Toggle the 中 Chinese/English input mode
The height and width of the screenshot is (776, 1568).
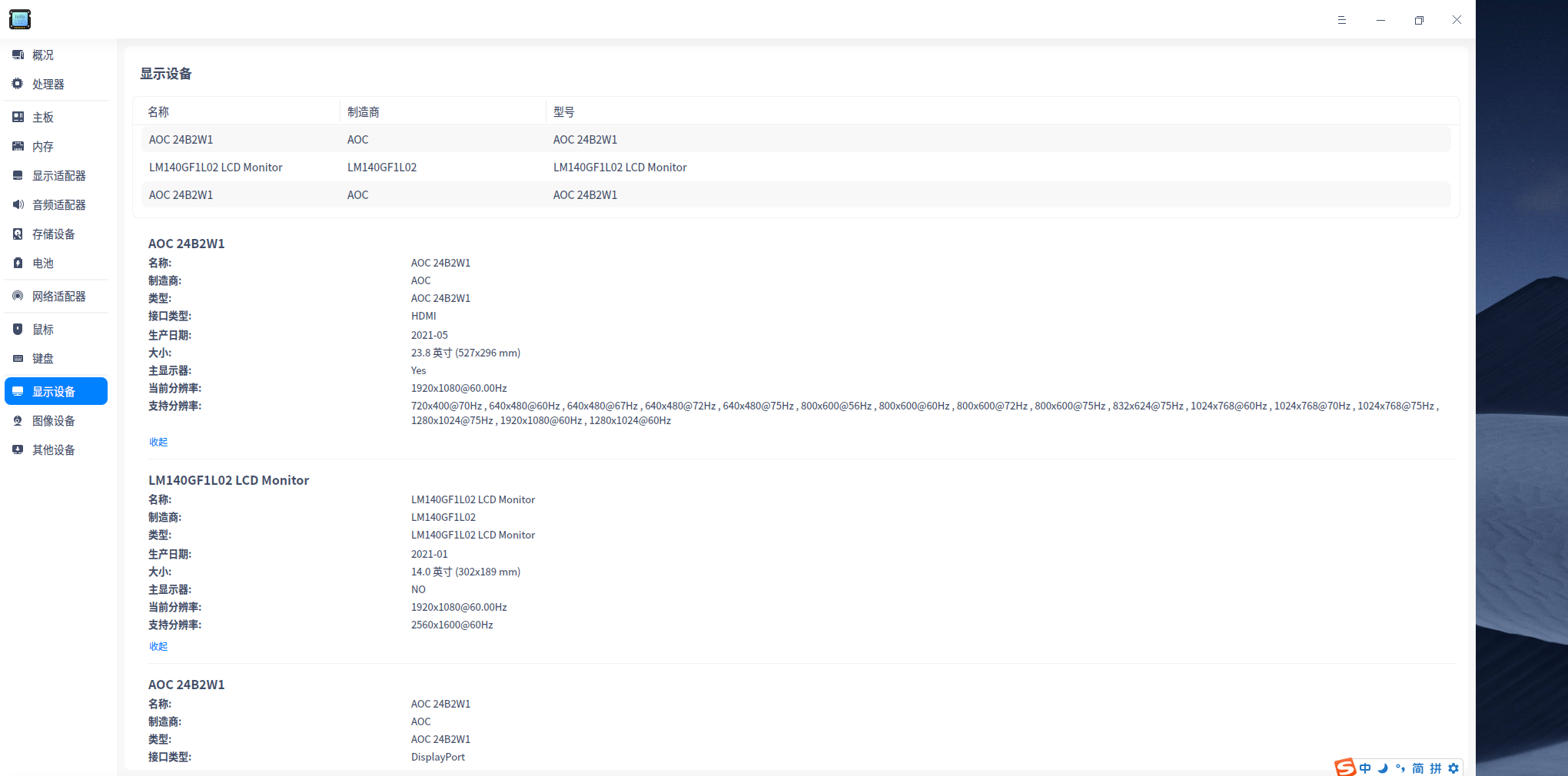(1365, 768)
